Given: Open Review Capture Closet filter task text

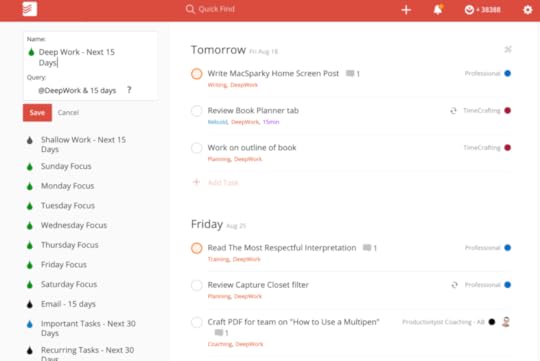Looking at the screenshot, I should coord(258,285).
